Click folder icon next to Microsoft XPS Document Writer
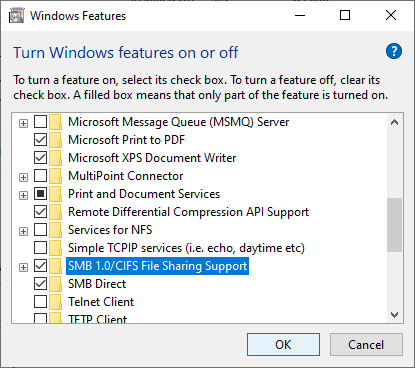This screenshot has height=368, width=415. (x=55, y=158)
